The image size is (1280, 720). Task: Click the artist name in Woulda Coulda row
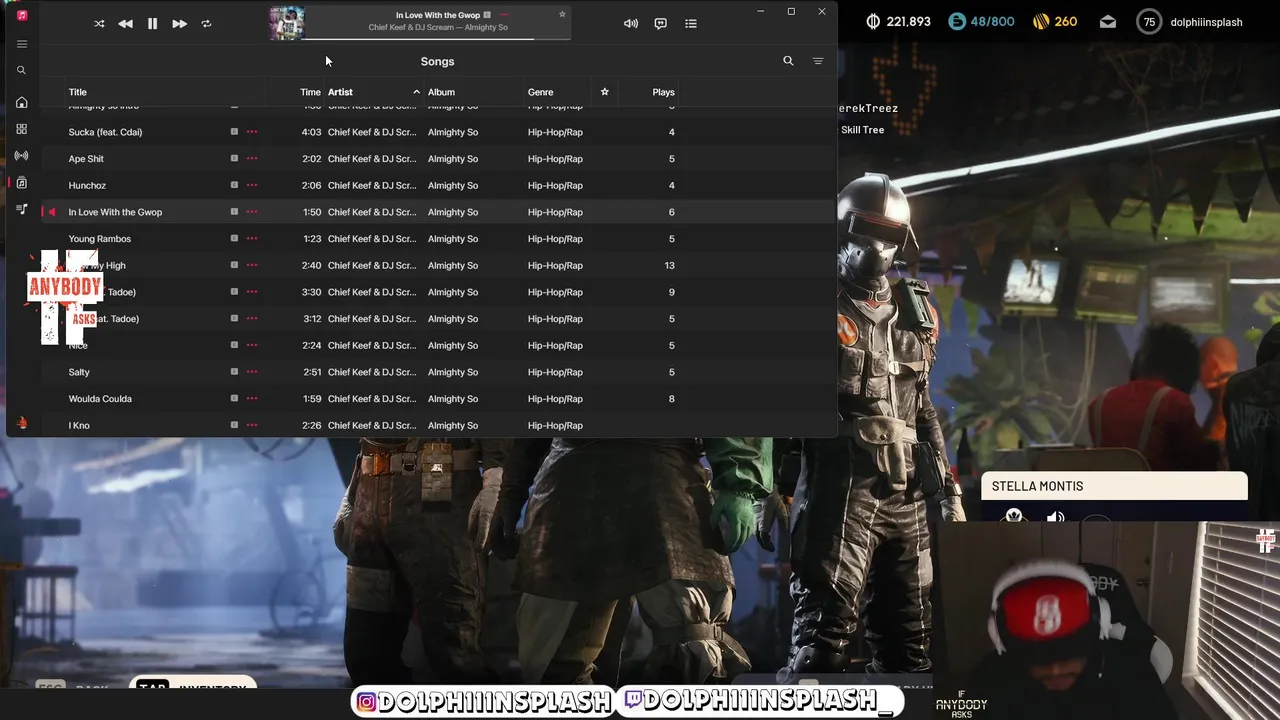pyautogui.click(x=372, y=399)
